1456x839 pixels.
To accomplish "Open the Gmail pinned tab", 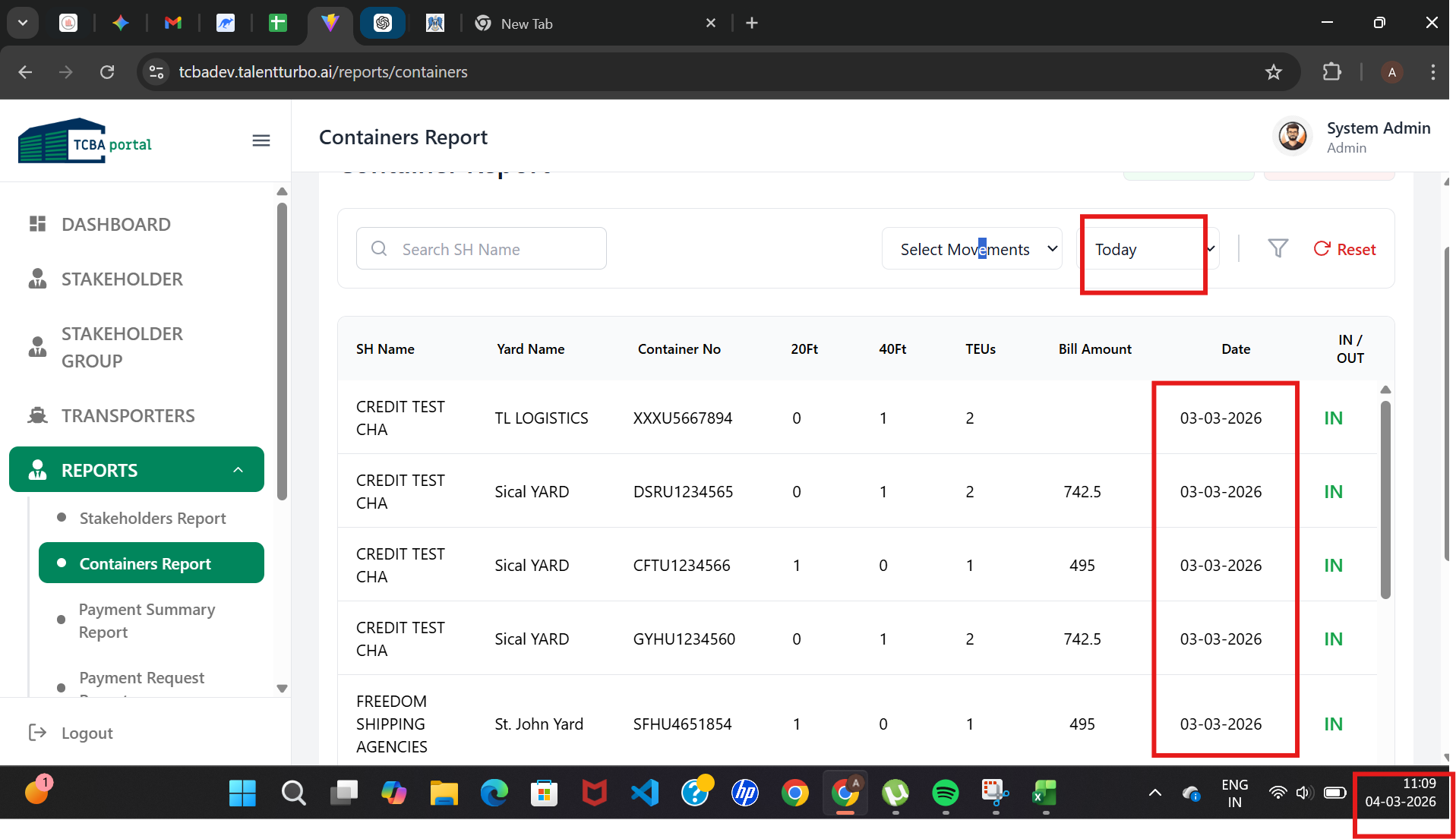I will tap(173, 23).
